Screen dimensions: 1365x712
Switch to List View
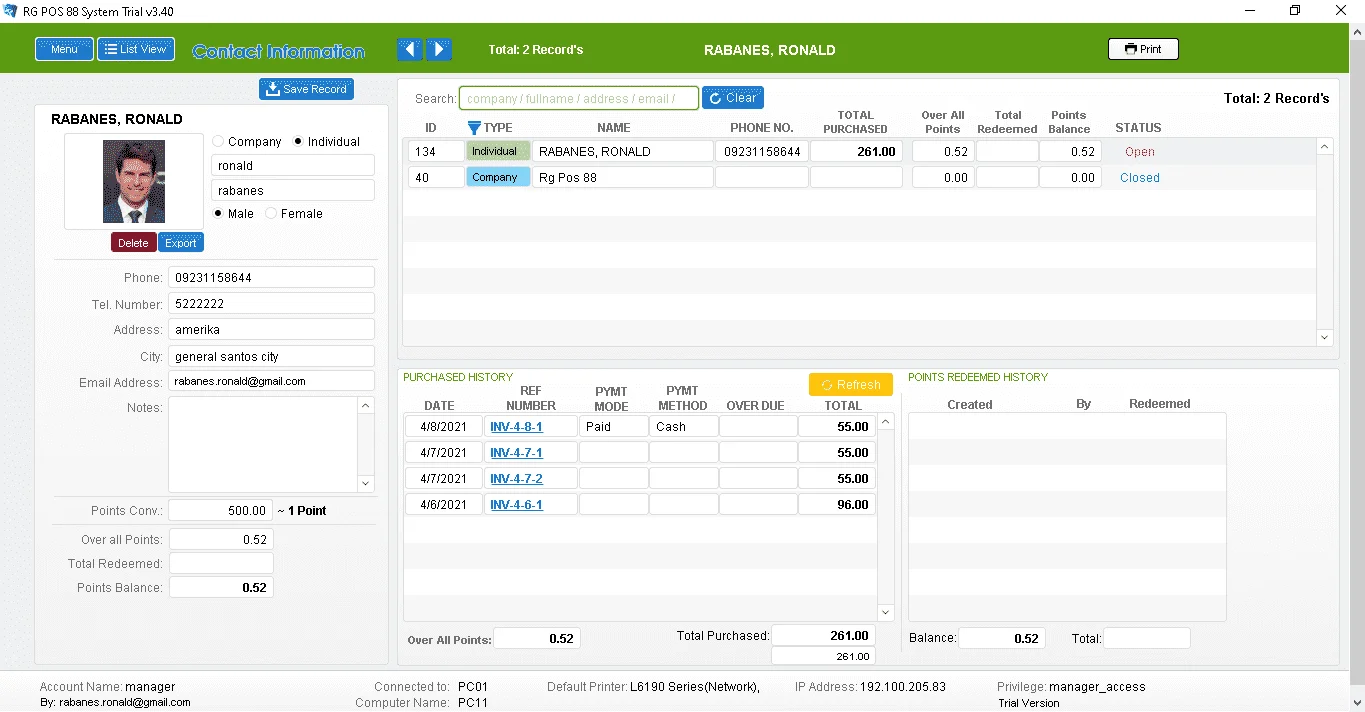click(x=136, y=49)
